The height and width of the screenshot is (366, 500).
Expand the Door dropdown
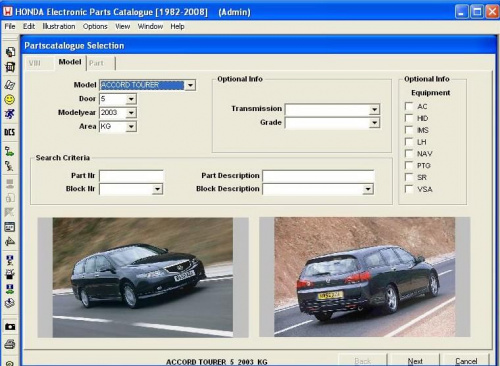[131, 99]
